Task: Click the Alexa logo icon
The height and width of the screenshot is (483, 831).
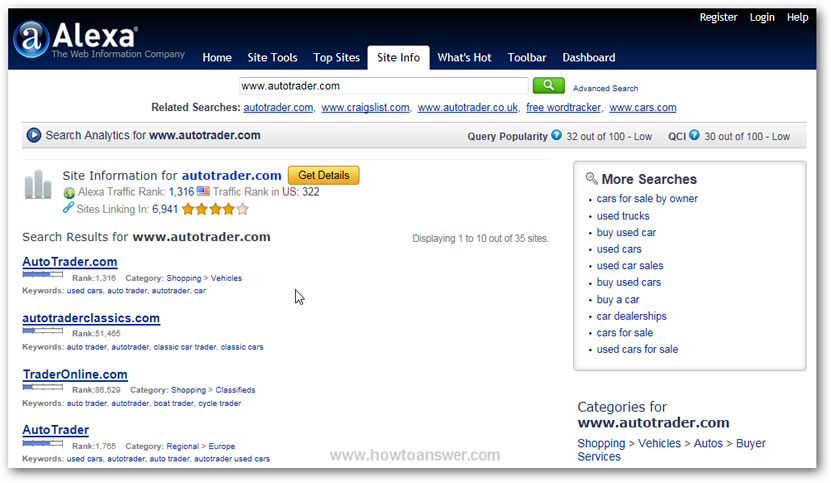Action: [31, 39]
